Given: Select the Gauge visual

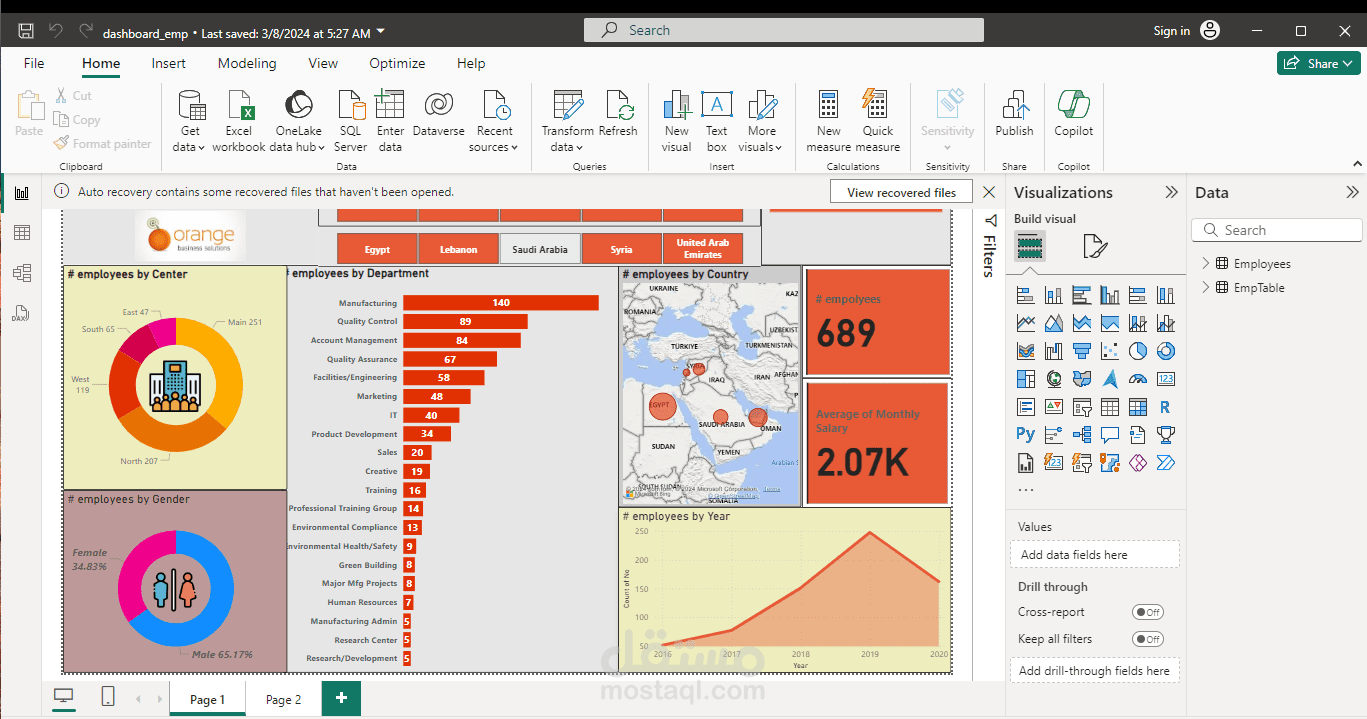Looking at the screenshot, I should 1137,379.
